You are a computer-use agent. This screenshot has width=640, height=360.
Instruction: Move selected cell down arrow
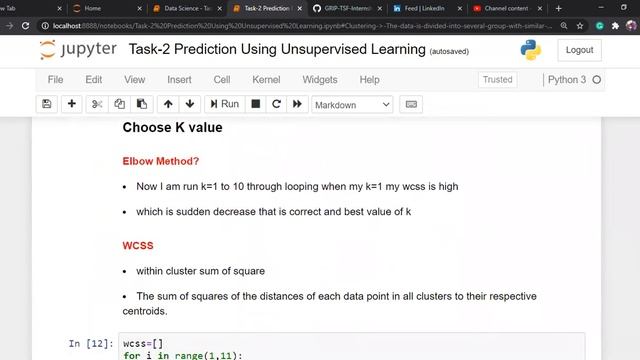coord(190,104)
